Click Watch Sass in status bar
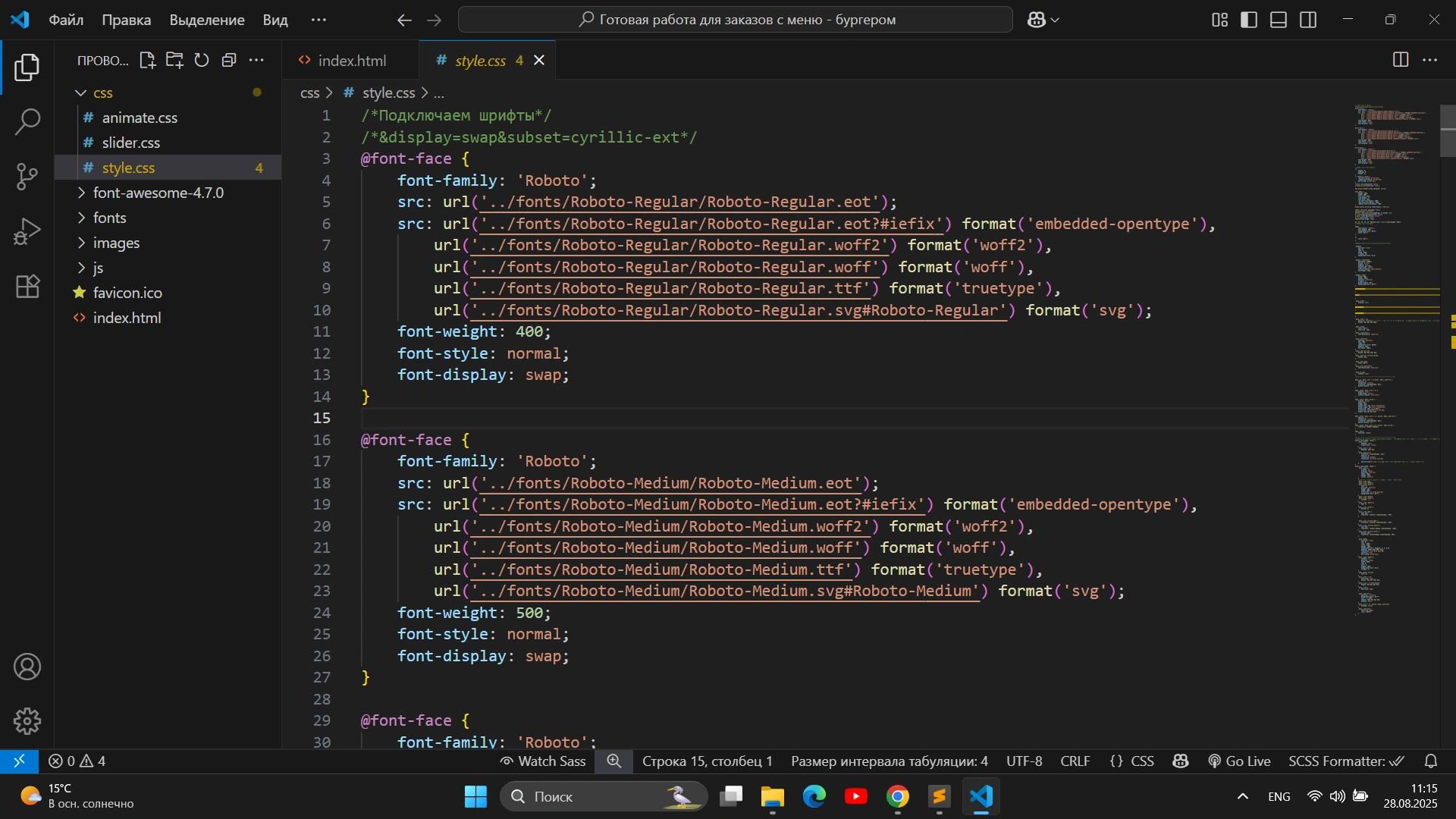The height and width of the screenshot is (819, 1456). (543, 761)
